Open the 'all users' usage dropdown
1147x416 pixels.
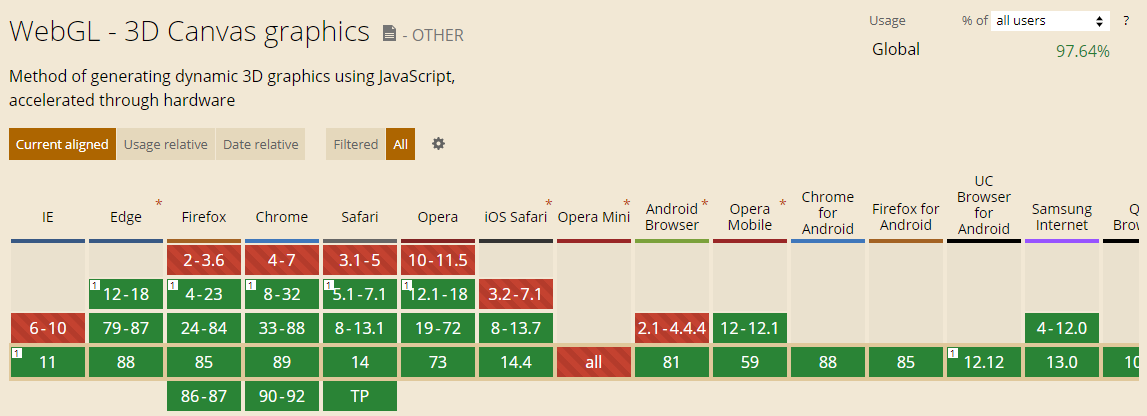click(x=1050, y=20)
